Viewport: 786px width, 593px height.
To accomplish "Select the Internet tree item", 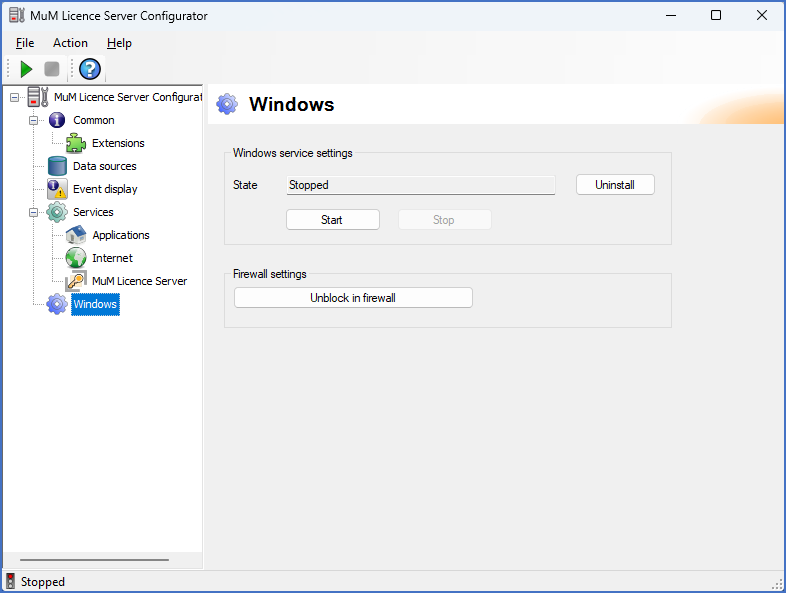I will coord(112,258).
